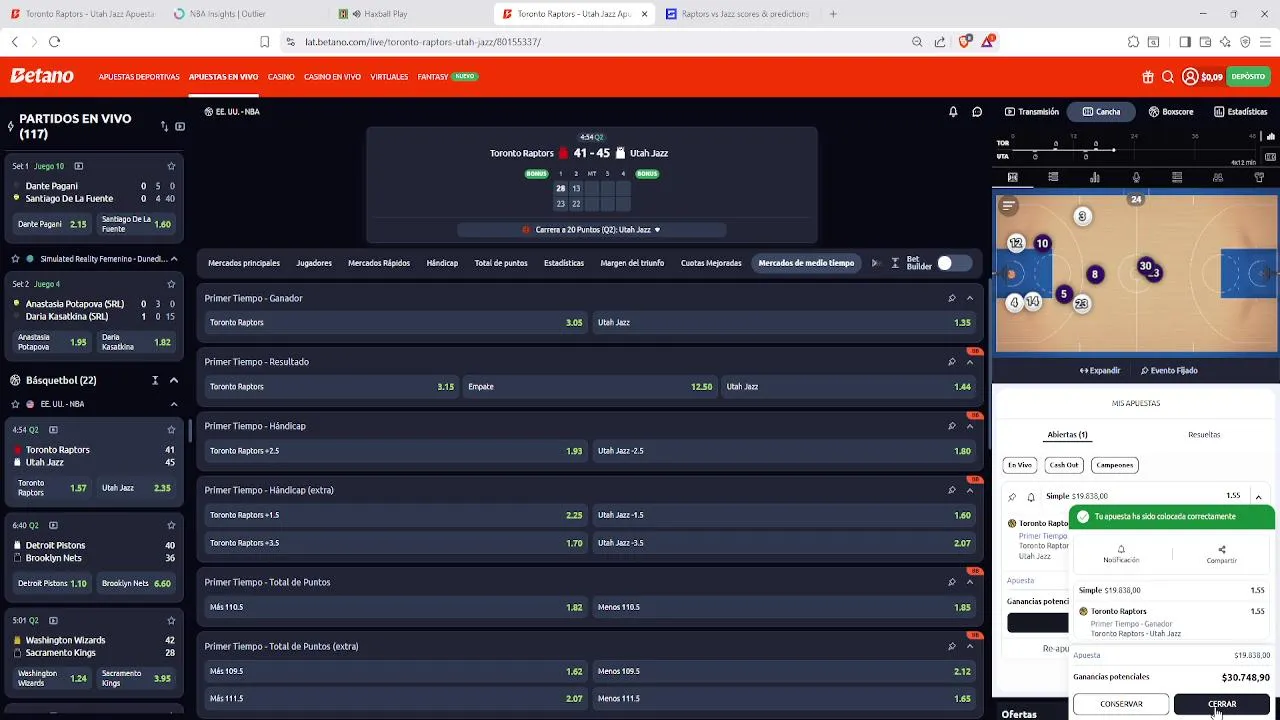Favorite the Toronto Raptors vs Utah Jazz sidebar match
The width and height of the screenshot is (1280, 720).
(171, 430)
